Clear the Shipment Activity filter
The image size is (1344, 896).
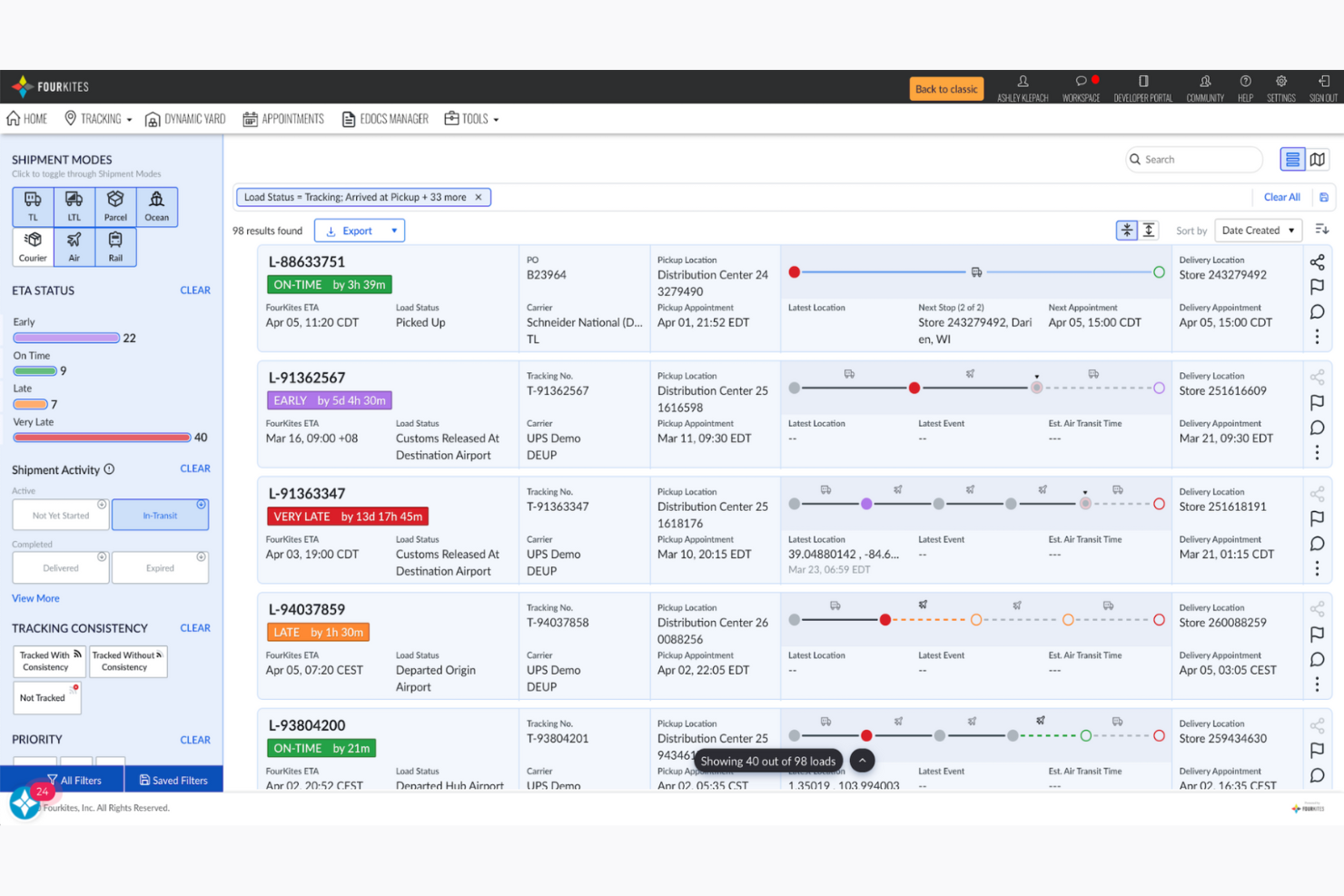[195, 468]
